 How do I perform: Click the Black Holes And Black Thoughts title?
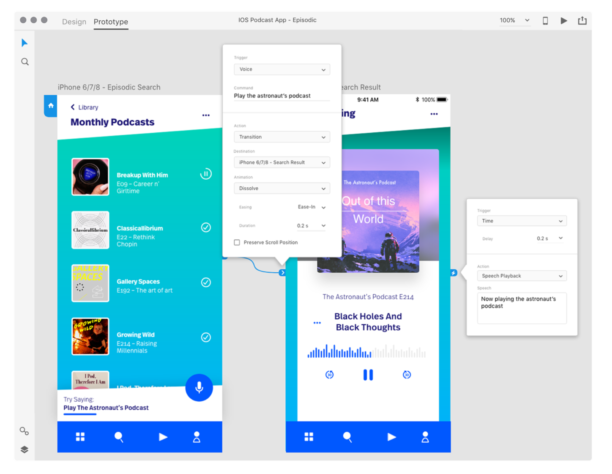pyautogui.click(x=368, y=322)
